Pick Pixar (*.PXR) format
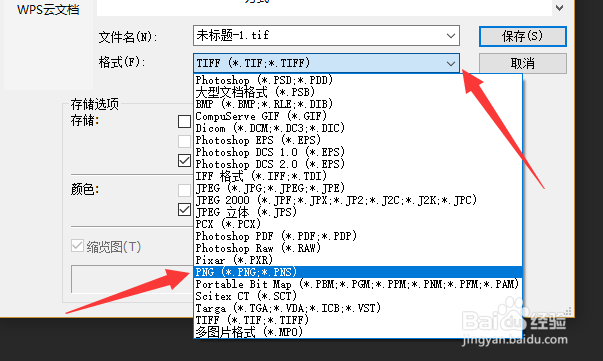The image size is (603, 361). [x=358, y=260]
